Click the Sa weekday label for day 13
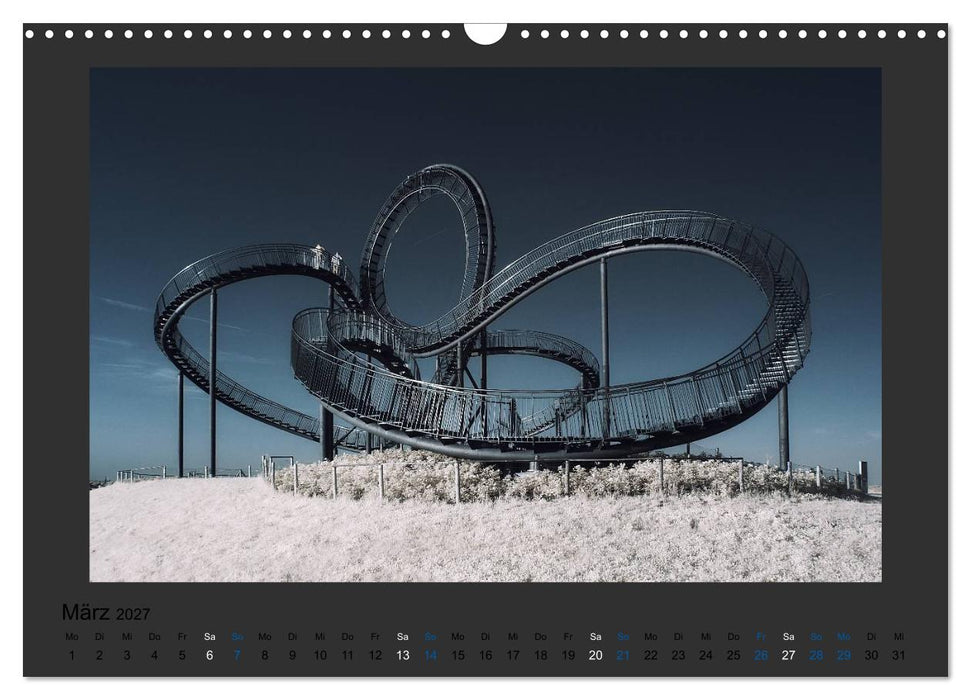 [x=403, y=637]
